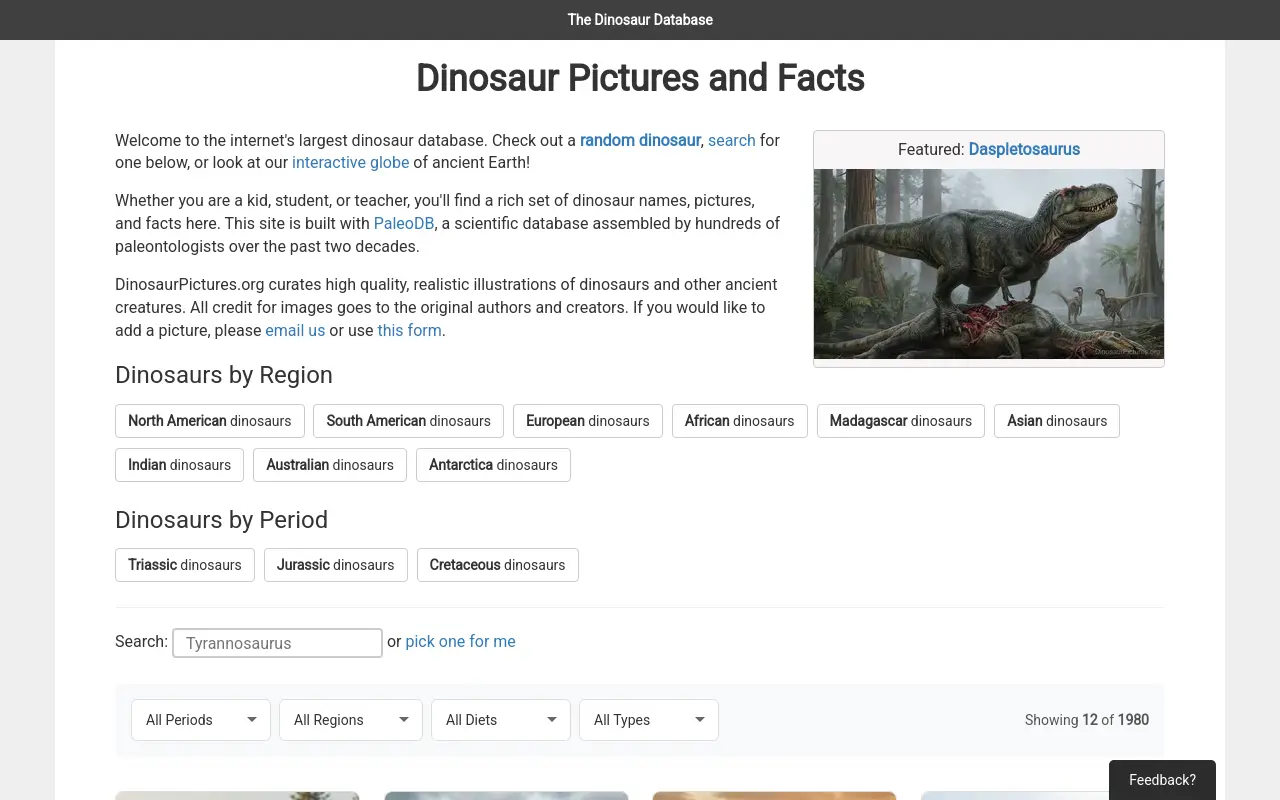
Task: Browse Indian dinosaurs
Action: (x=180, y=465)
